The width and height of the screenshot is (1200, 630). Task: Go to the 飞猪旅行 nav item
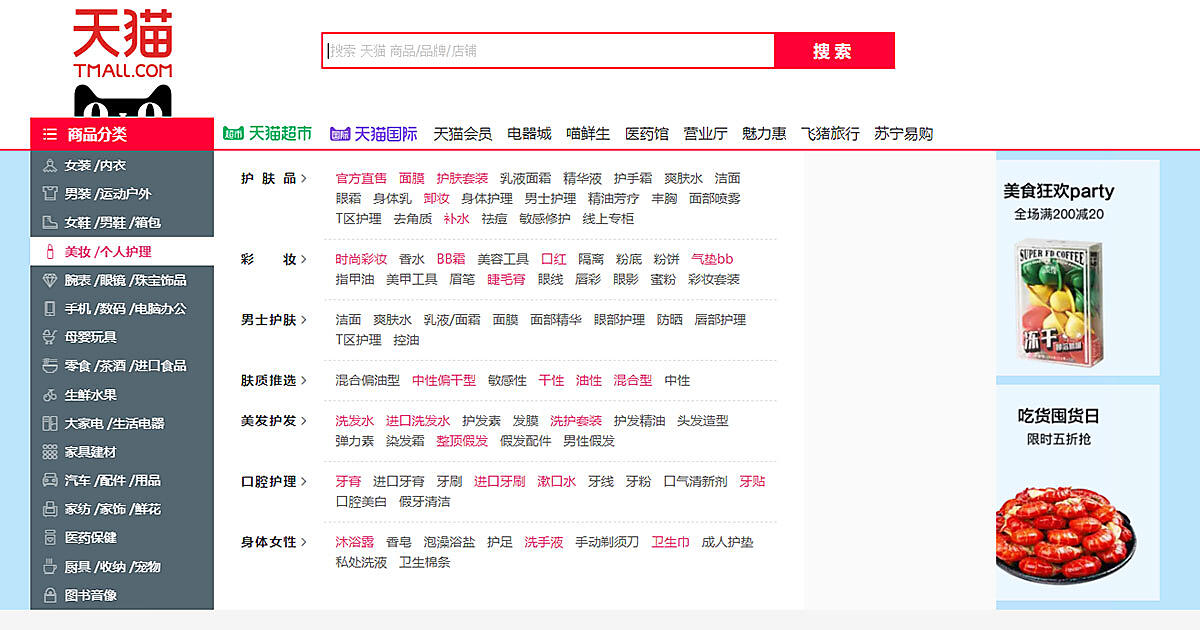(830, 133)
